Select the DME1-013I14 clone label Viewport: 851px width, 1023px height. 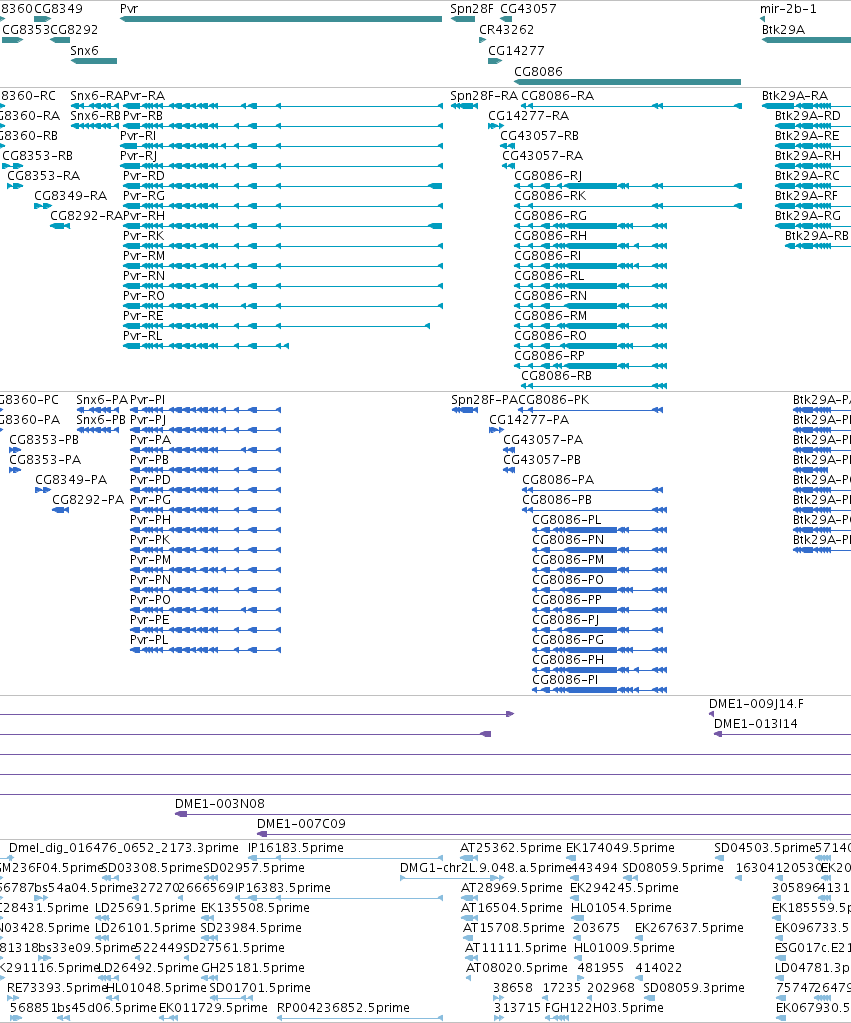[756, 724]
